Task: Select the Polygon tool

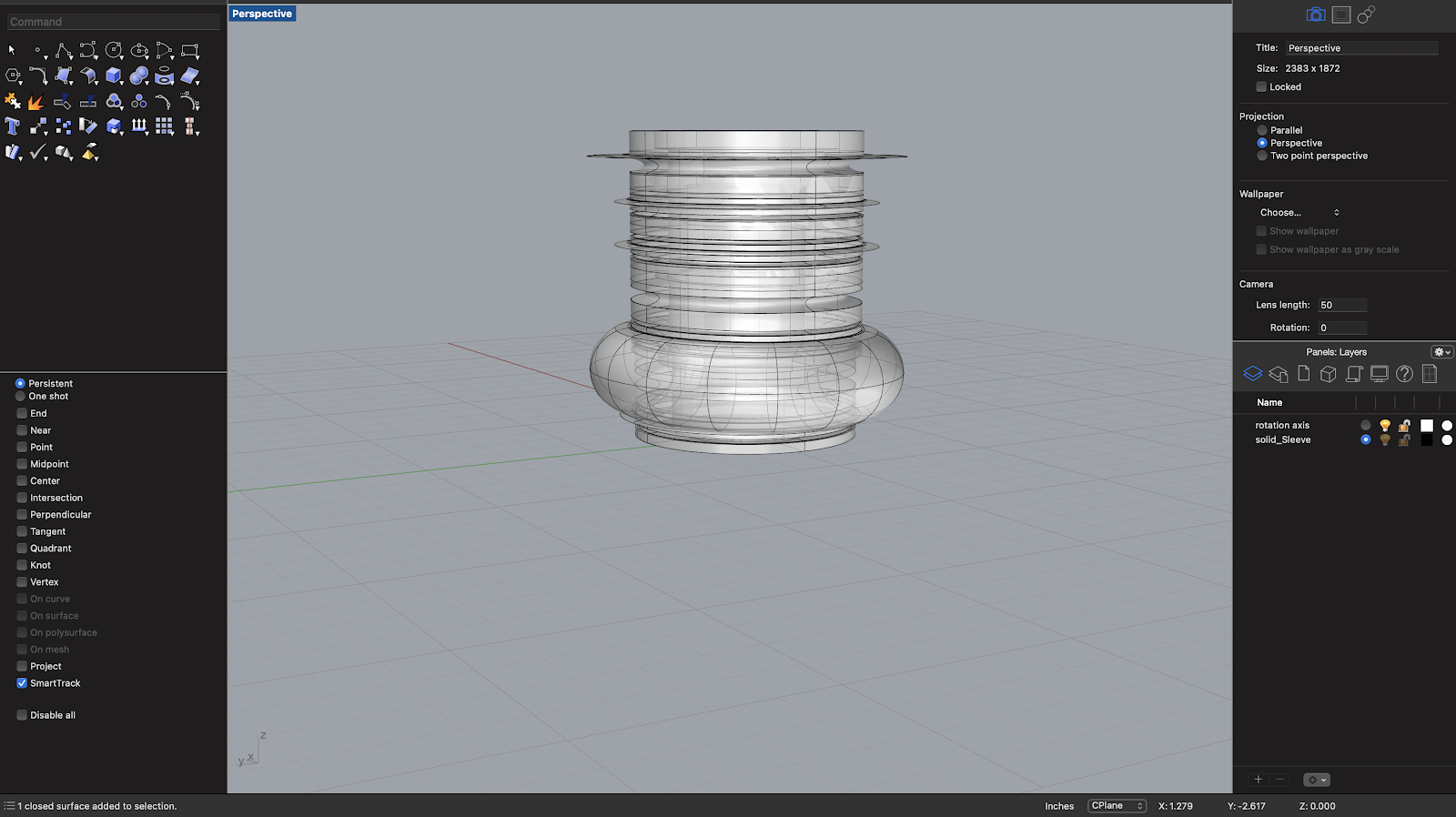Action: pyautogui.click(x=13, y=76)
